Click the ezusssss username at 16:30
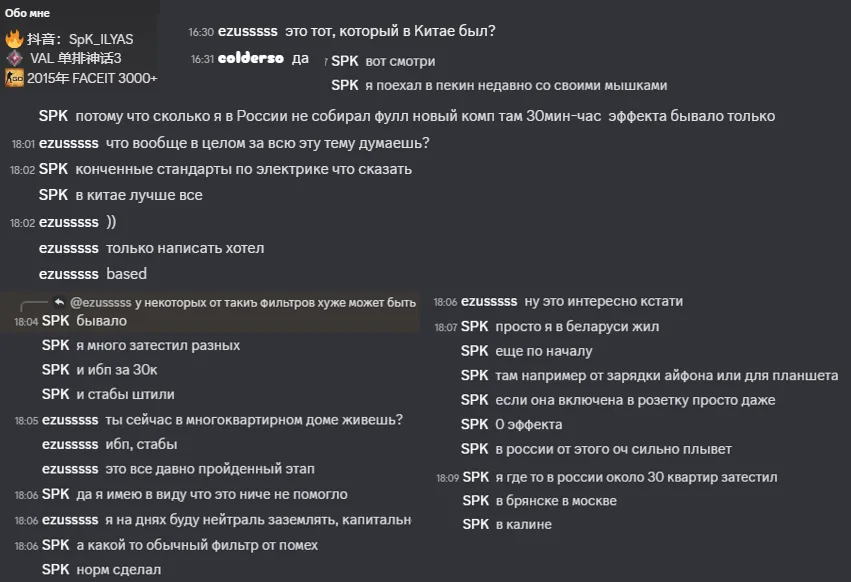851x582 pixels. click(x=247, y=31)
